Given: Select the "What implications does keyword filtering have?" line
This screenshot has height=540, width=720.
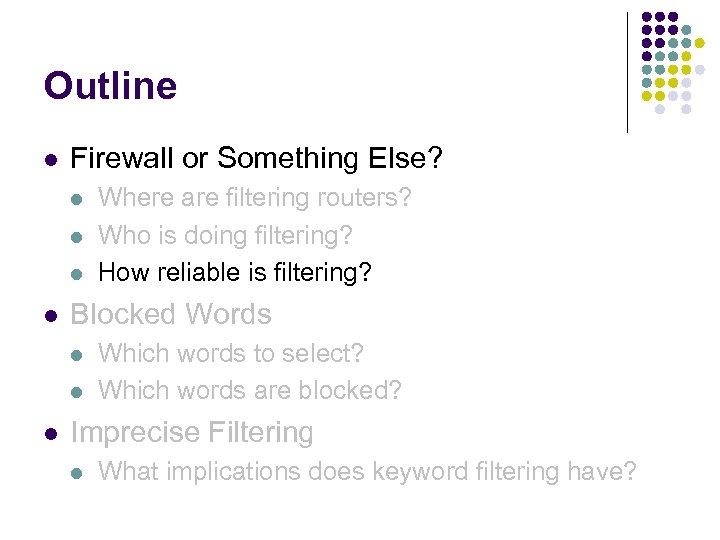Looking at the screenshot, I should pyautogui.click(x=367, y=471).
